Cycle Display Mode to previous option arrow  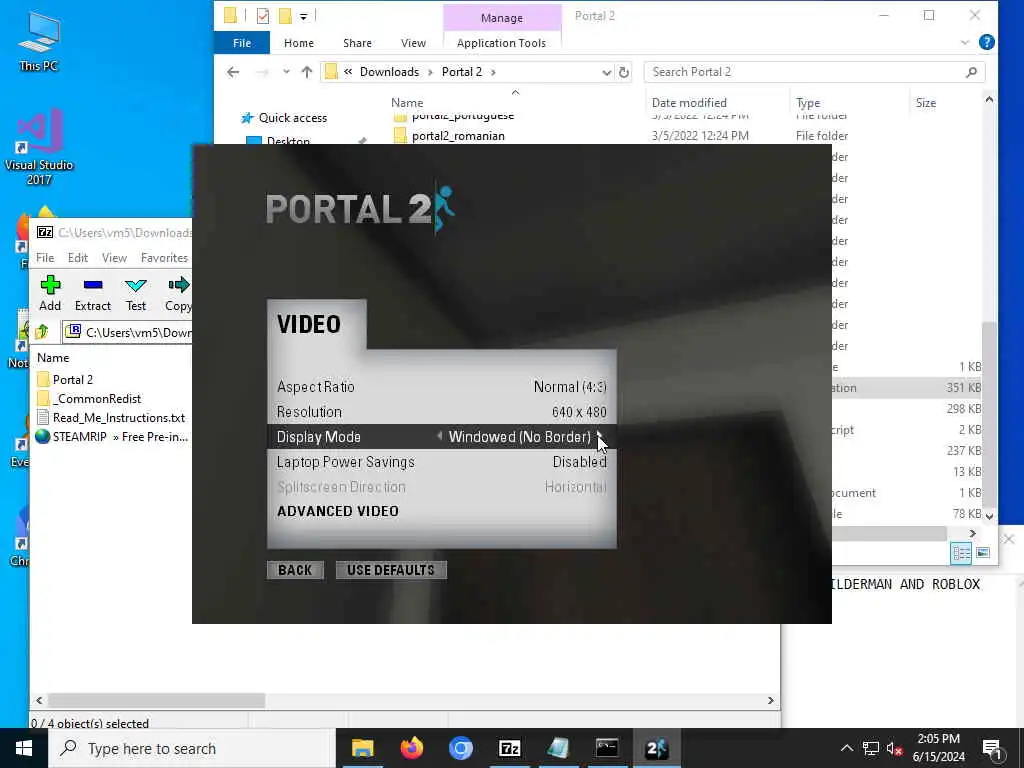pyautogui.click(x=439, y=436)
